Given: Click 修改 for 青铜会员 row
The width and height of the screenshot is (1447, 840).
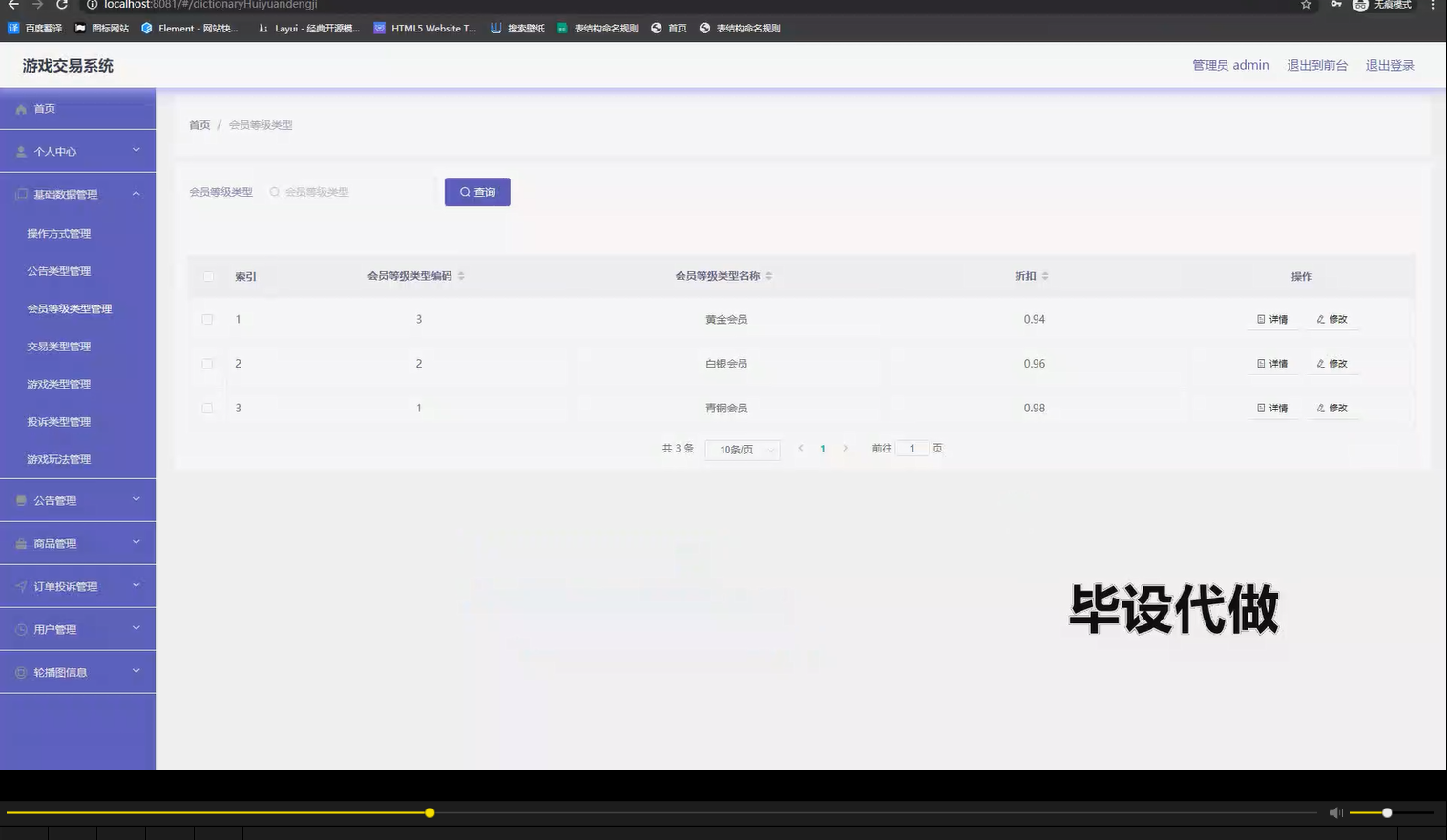Looking at the screenshot, I should coord(1332,408).
